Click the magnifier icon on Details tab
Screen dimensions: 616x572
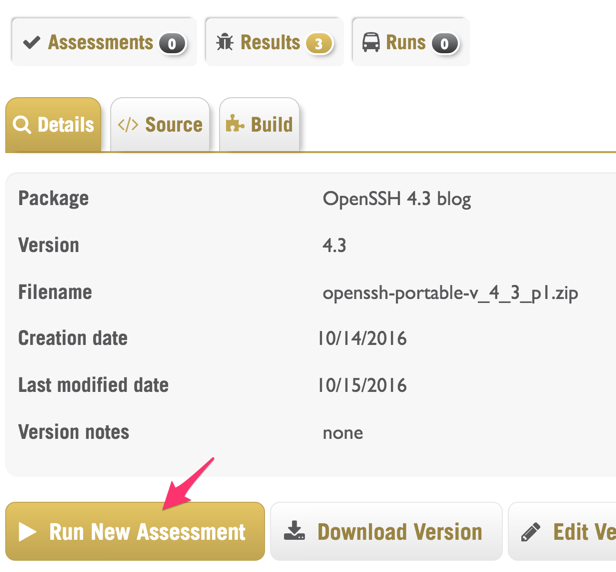22,125
